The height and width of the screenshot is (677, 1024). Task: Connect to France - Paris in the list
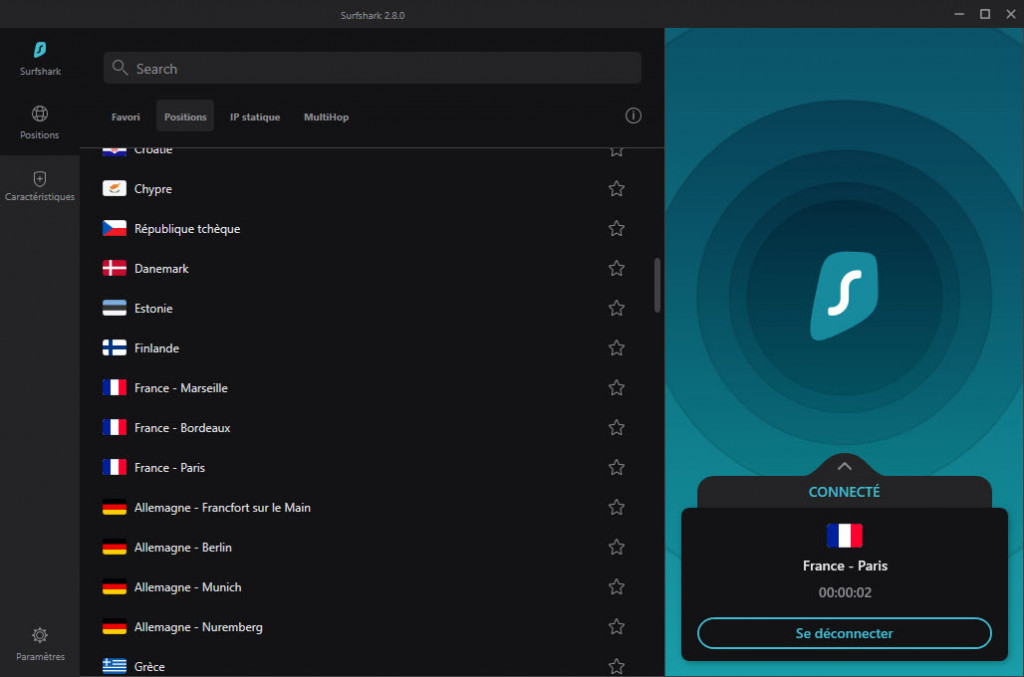click(x=170, y=467)
